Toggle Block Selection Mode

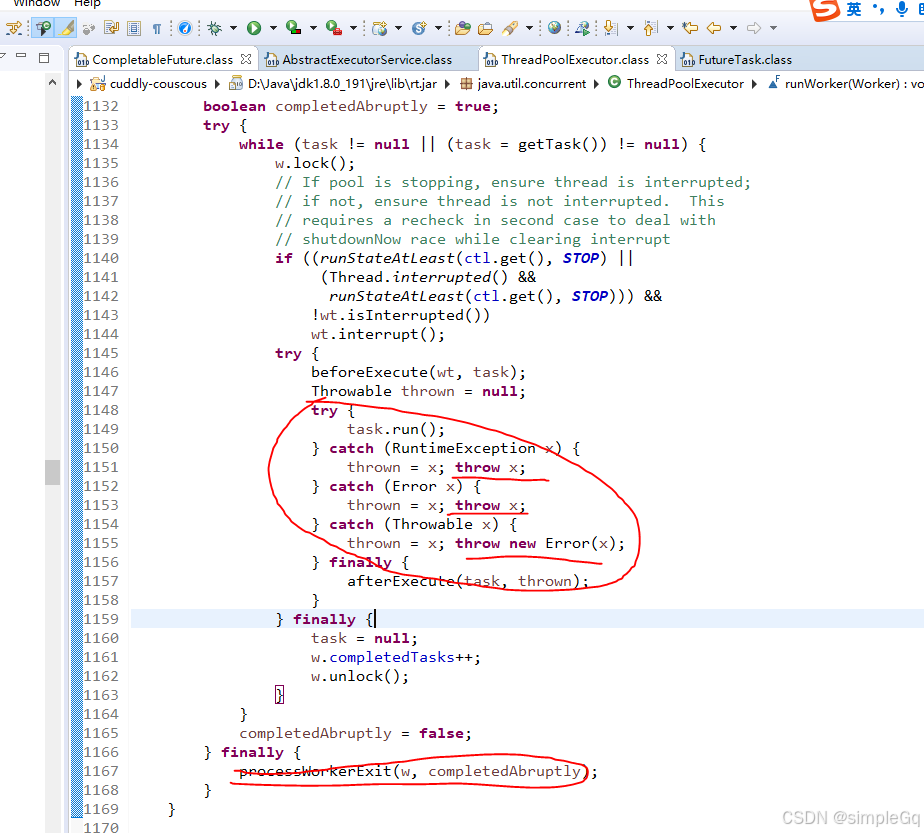pyautogui.click(x=134, y=28)
